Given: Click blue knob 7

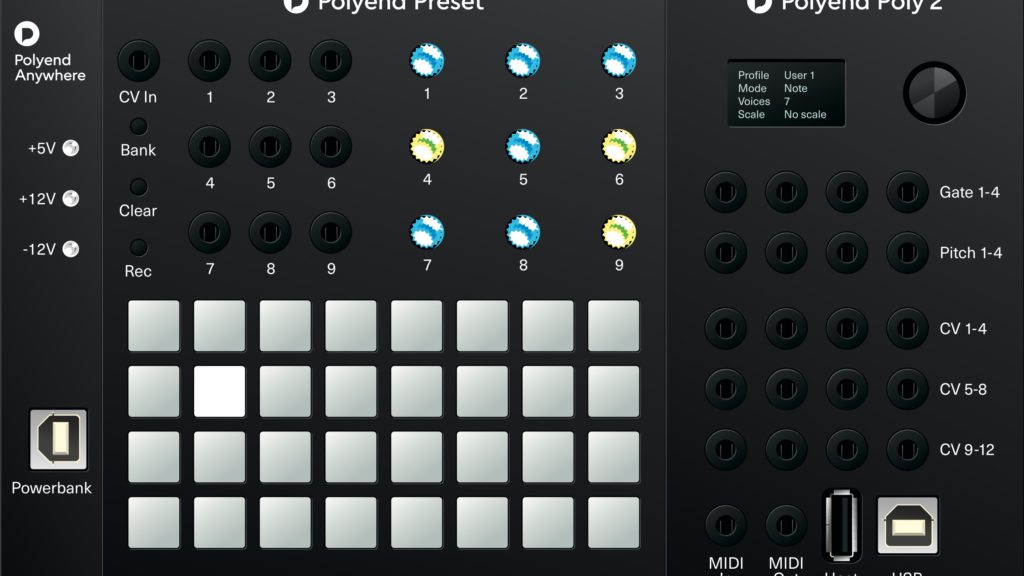Looking at the screenshot, I should [427, 232].
